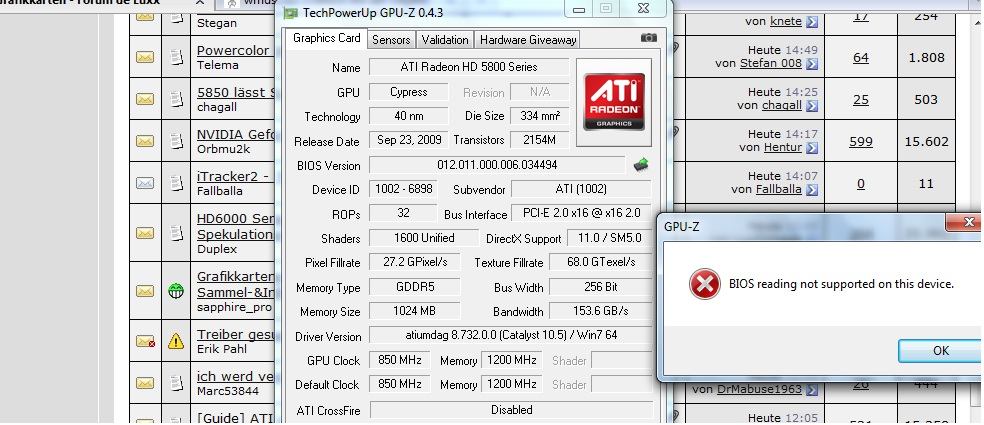Switch to the Sensors tab
Screen dimensions: 984x425
click(x=391, y=40)
